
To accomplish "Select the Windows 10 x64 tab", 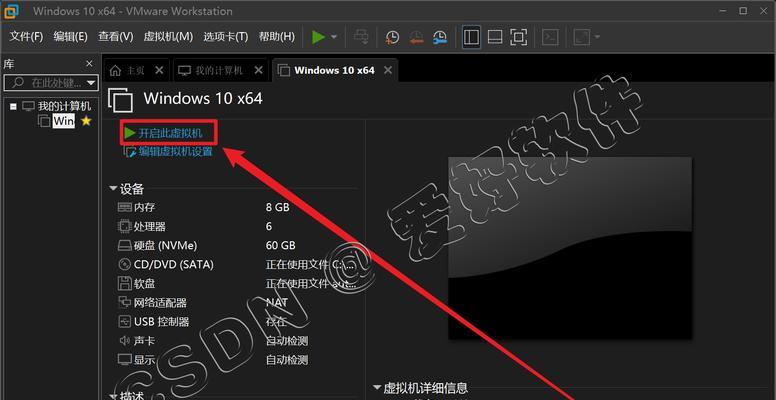I will [x=335, y=70].
